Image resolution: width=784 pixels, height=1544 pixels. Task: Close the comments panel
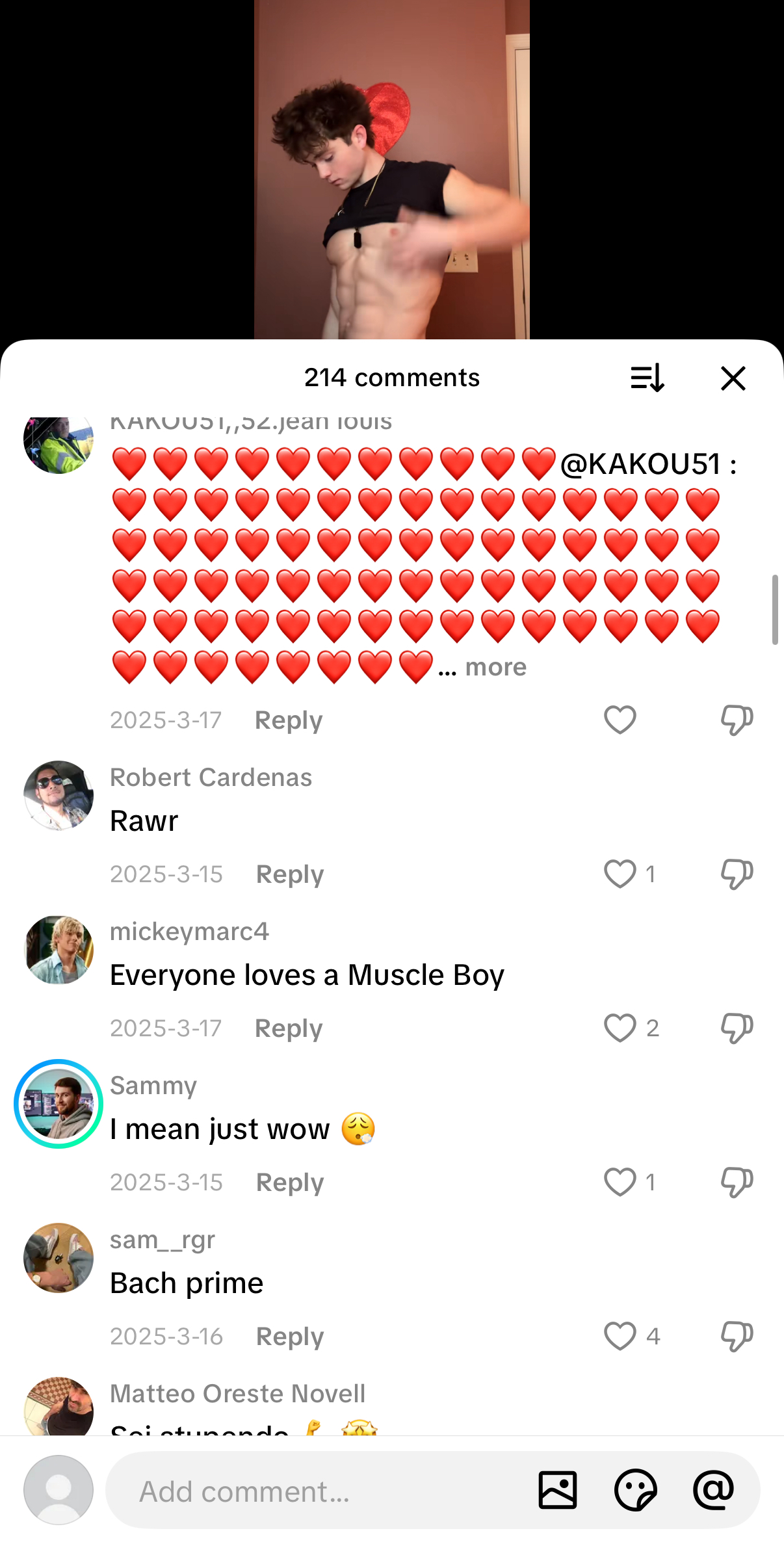733,378
